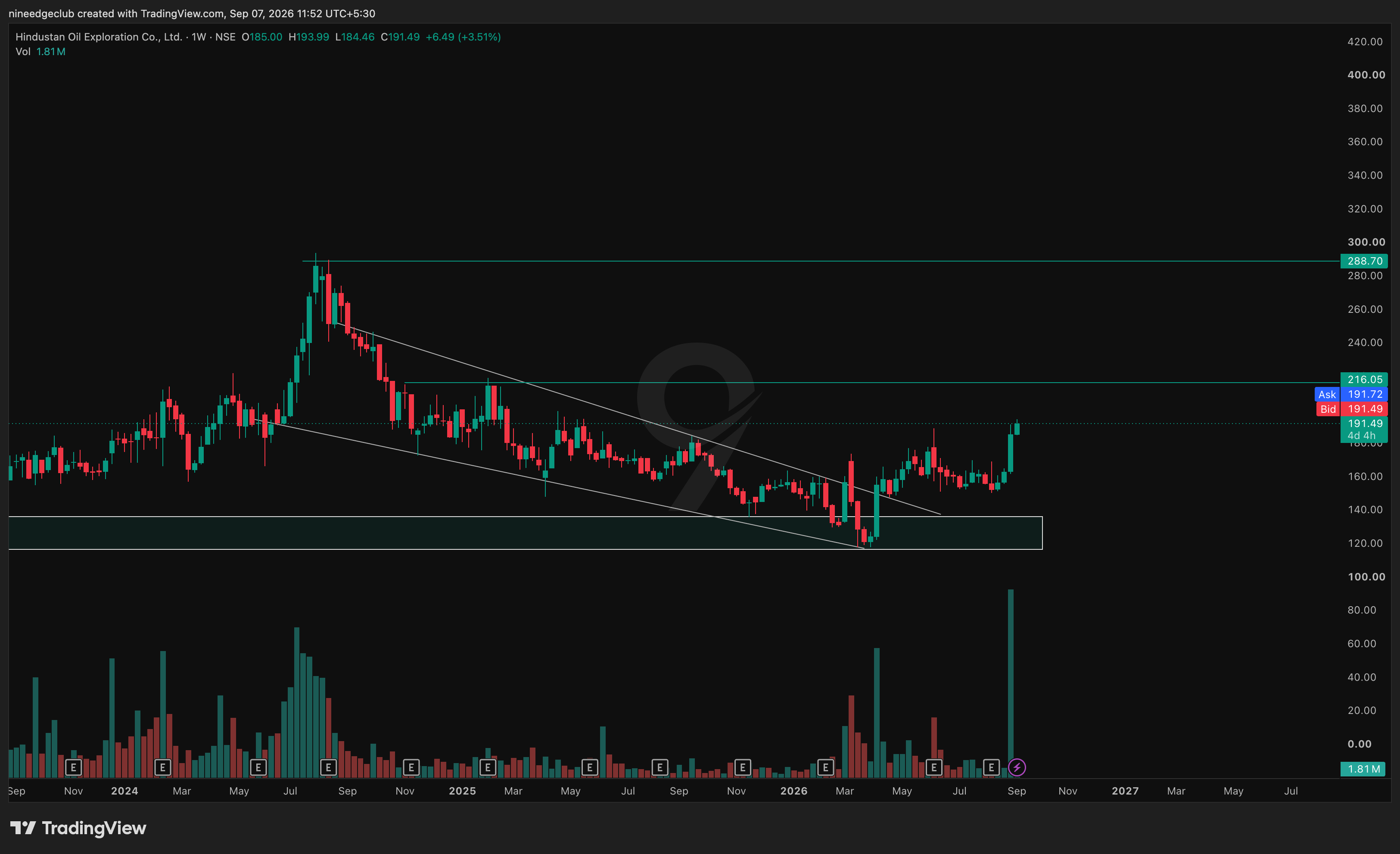Click the latest green weekly candle
The width and height of the screenshot is (1400, 854).
[x=1017, y=428]
